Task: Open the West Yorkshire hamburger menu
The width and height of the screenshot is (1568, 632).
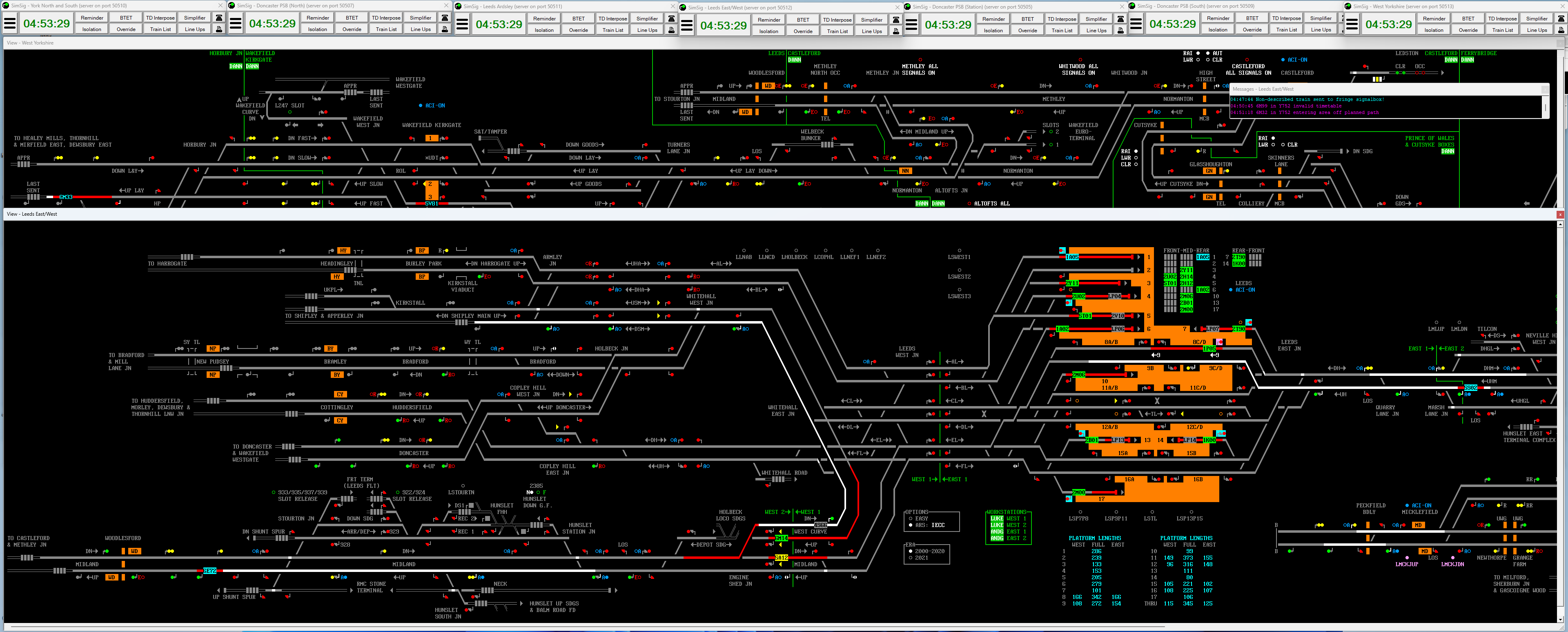Action: (1352, 25)
